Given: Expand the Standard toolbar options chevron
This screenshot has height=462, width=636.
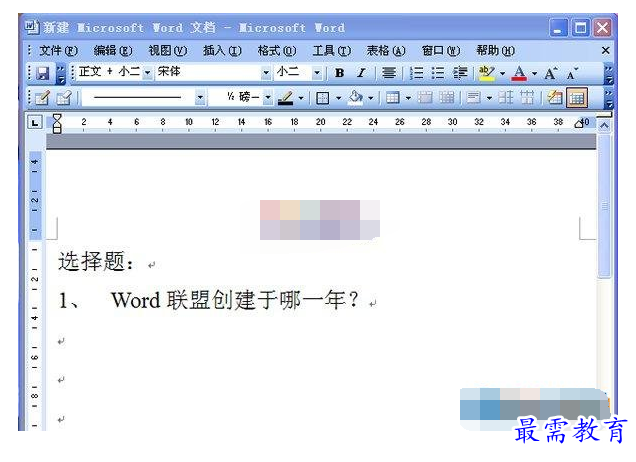Looking at the screenshot, I should (60, 74).
